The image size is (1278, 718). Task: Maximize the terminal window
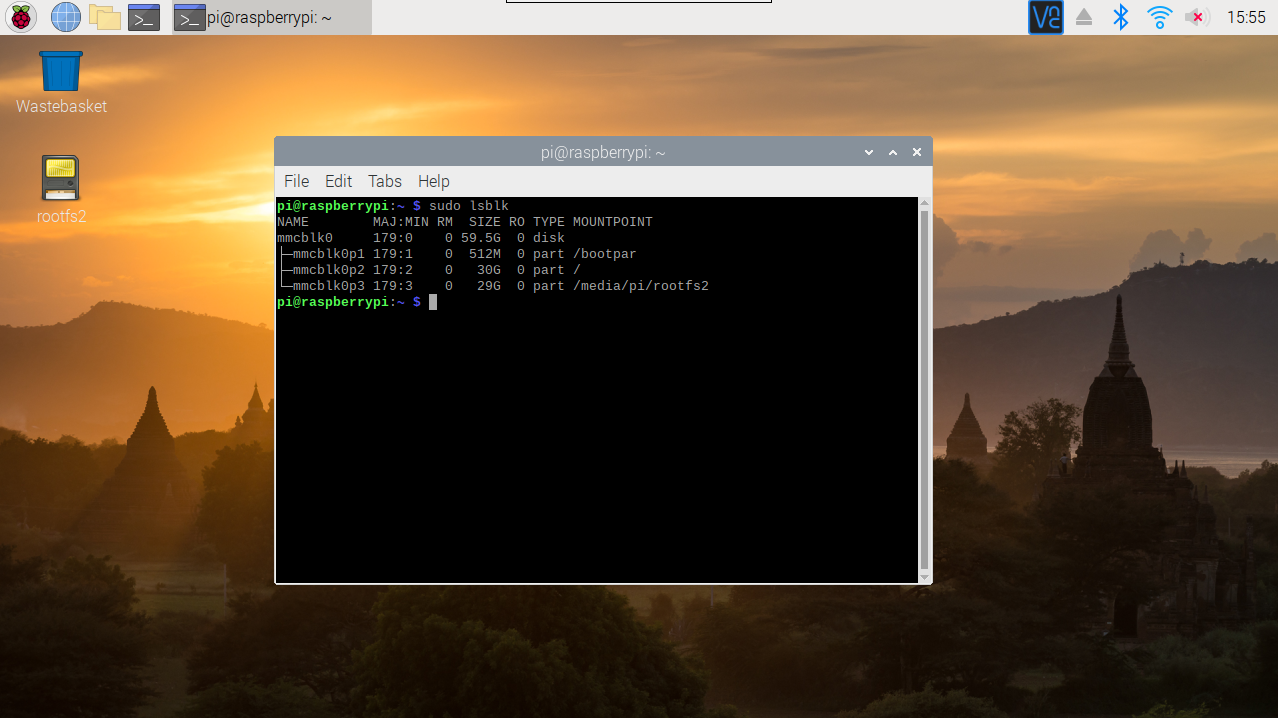tap(892, 152)
